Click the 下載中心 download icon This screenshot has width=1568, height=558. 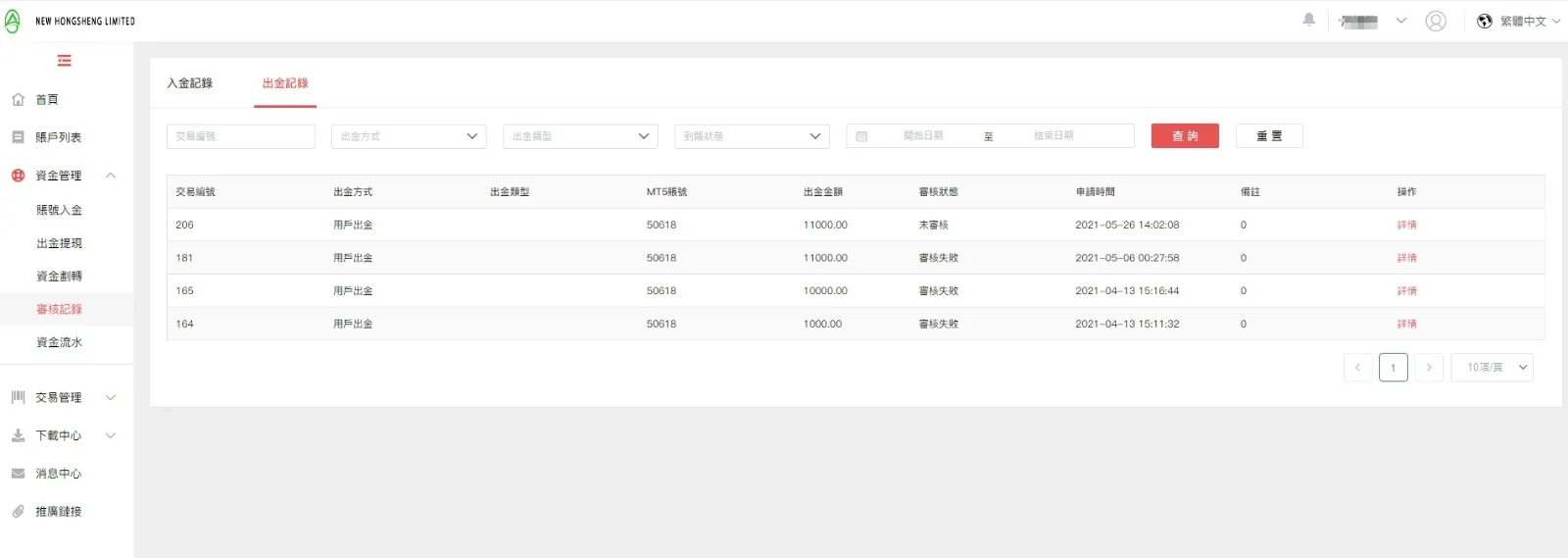coord(18,435)
